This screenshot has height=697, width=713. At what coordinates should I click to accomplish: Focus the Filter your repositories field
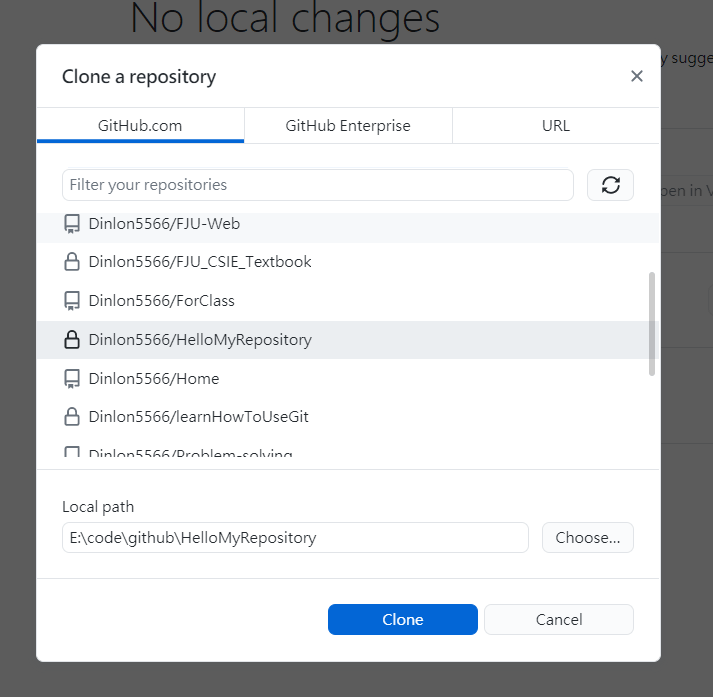tap(317, 185)
